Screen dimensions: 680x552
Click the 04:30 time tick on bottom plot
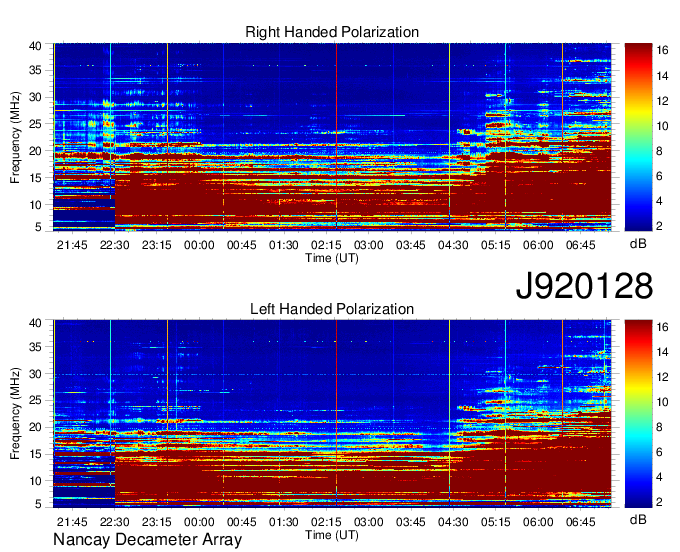[453, 522]
